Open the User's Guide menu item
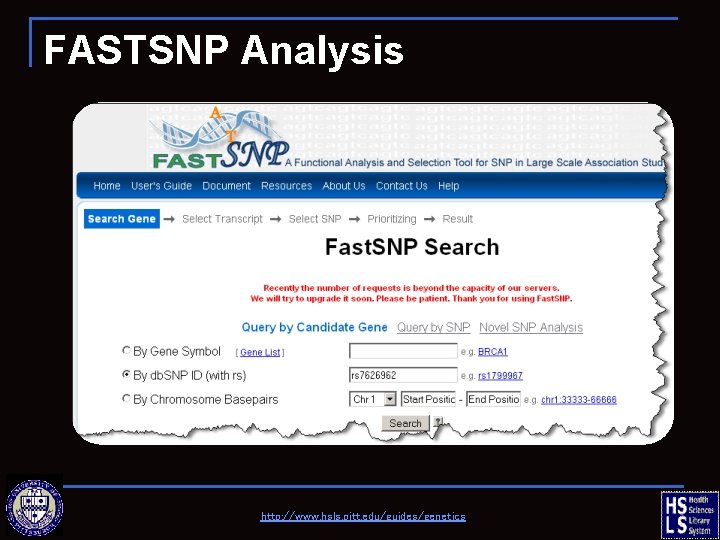The width and height of the screenshot is (720, 540). pos(161,186)
